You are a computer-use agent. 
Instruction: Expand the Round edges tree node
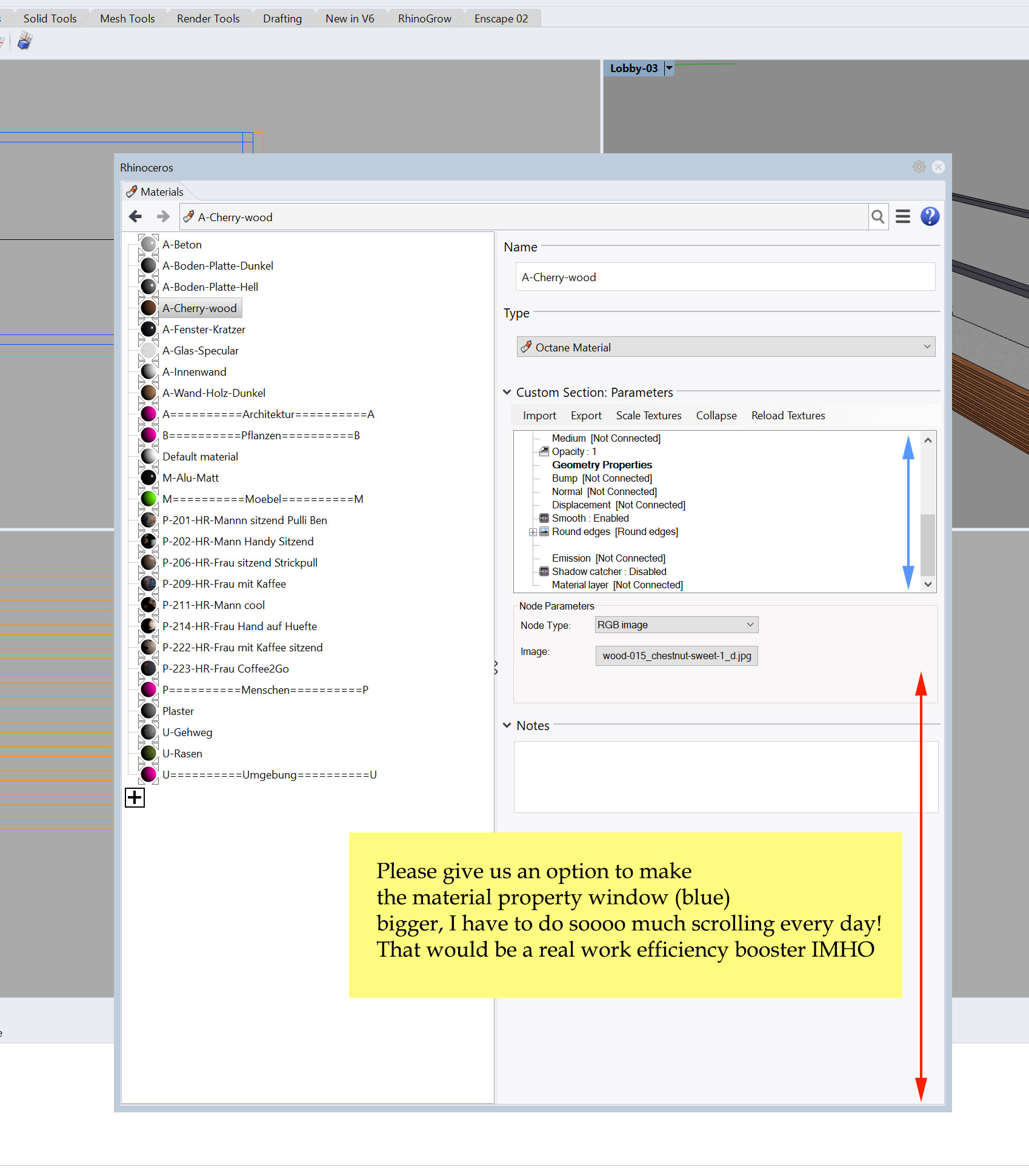click(x=533, y=532)
